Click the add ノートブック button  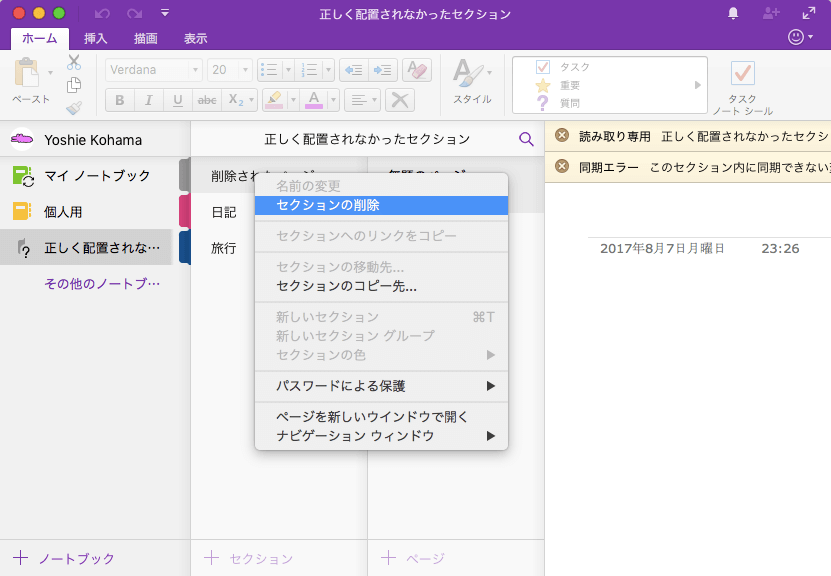coord(64,558)
